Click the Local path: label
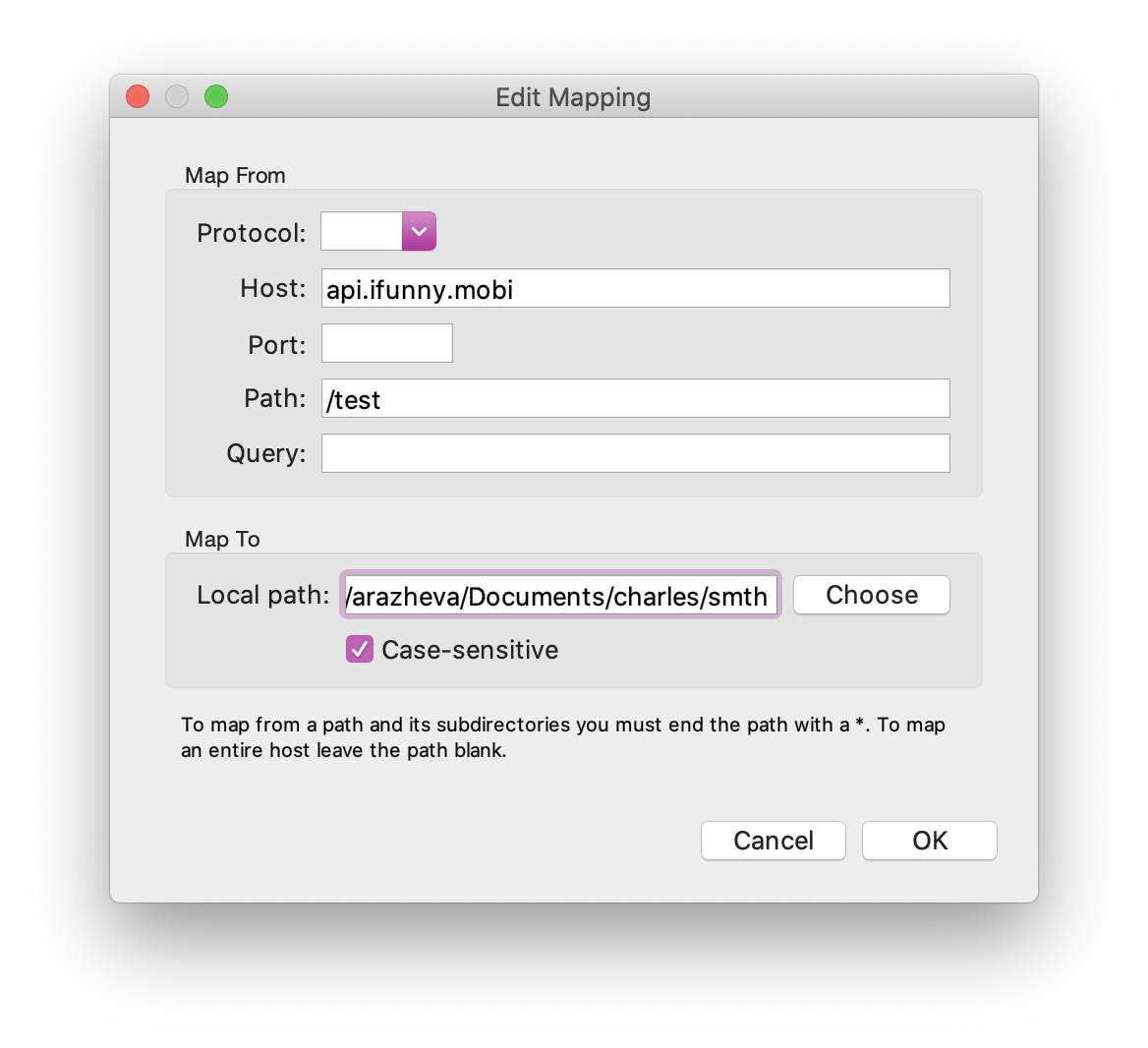 click(x=262, y=596)
